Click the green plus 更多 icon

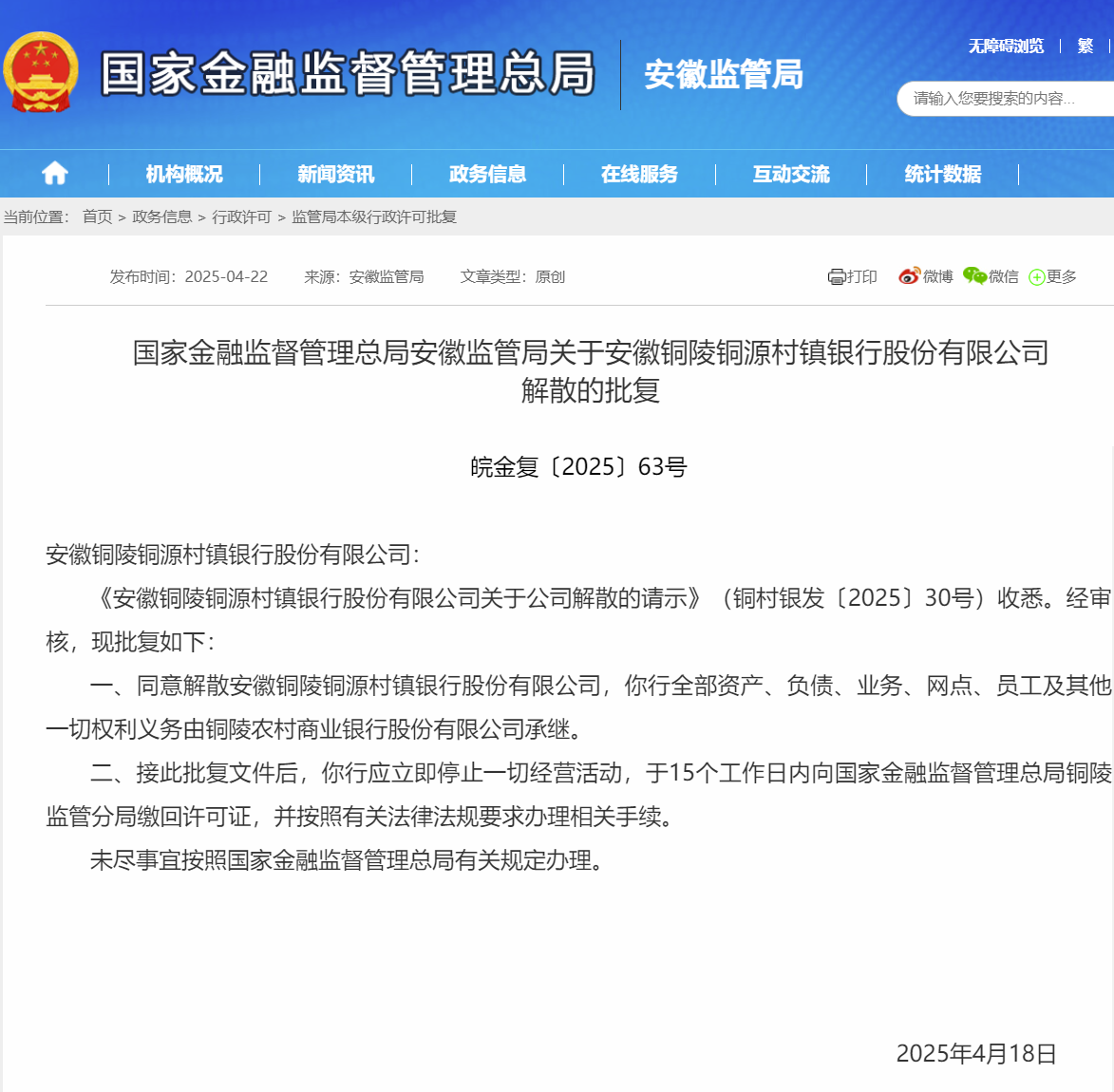(x=1036, y=277)
